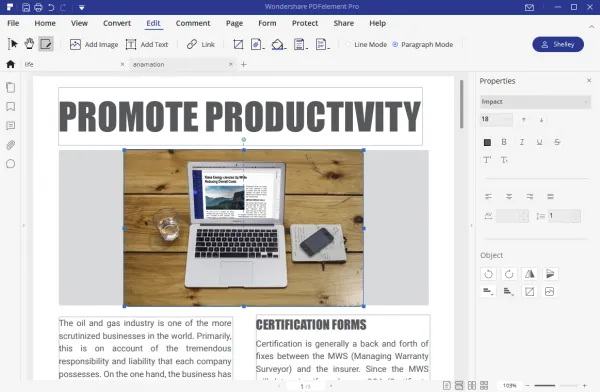Open the Background tool dropdown
Viewport: 600px width, 392px height.
tap(279, 44)
